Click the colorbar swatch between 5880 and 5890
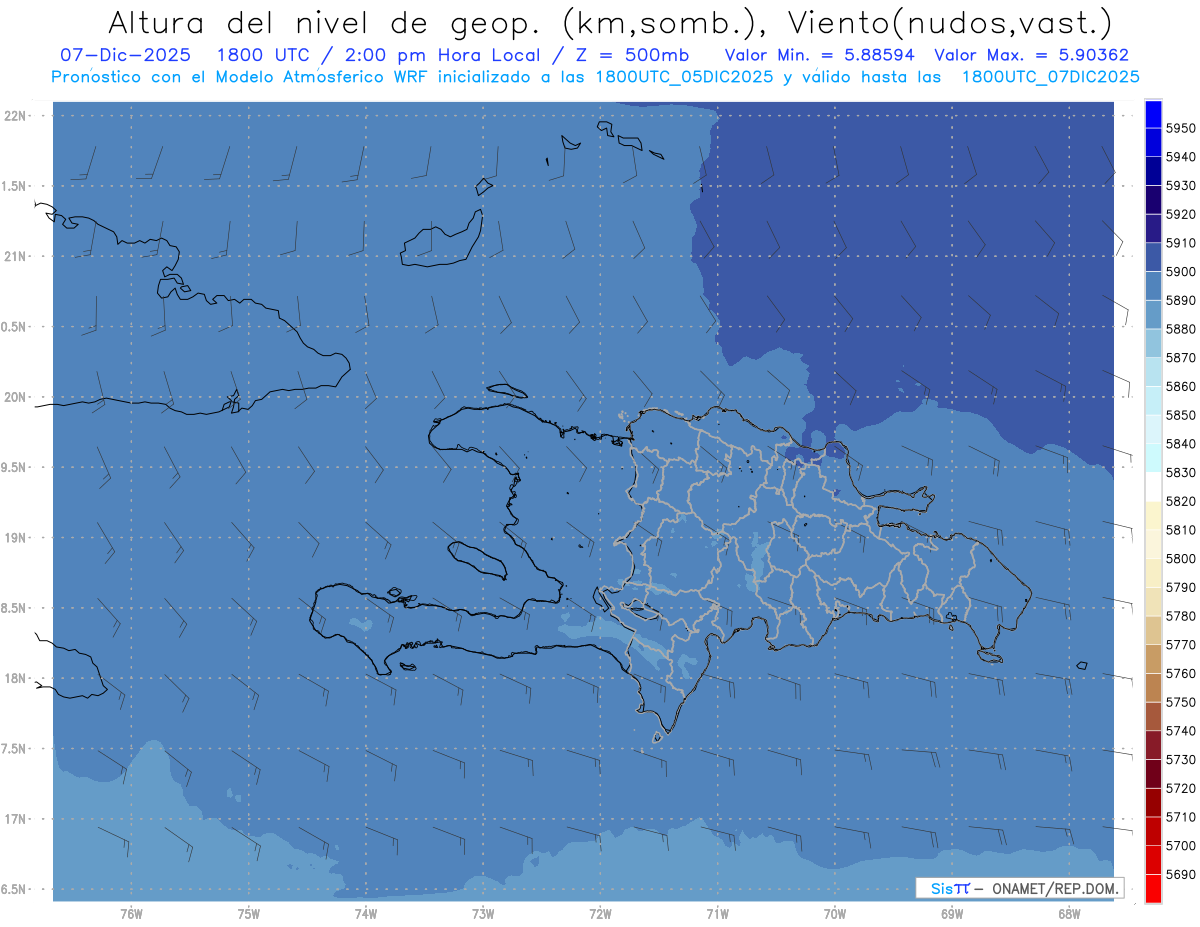 [x=1153, y=315]
